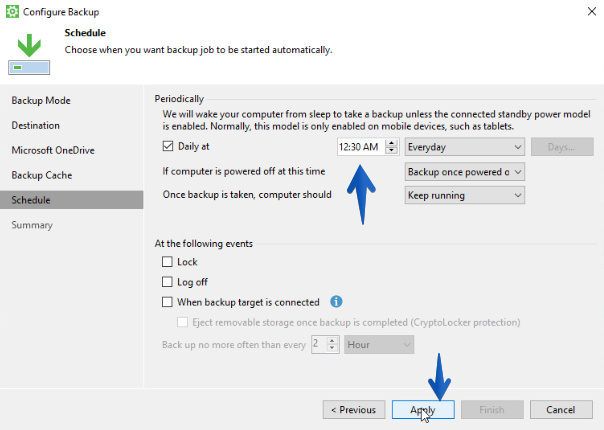Enable the Log off event checkbox
Image resolution: width=604 pixels, height=430 pixels.
click(x=167, y=282)
